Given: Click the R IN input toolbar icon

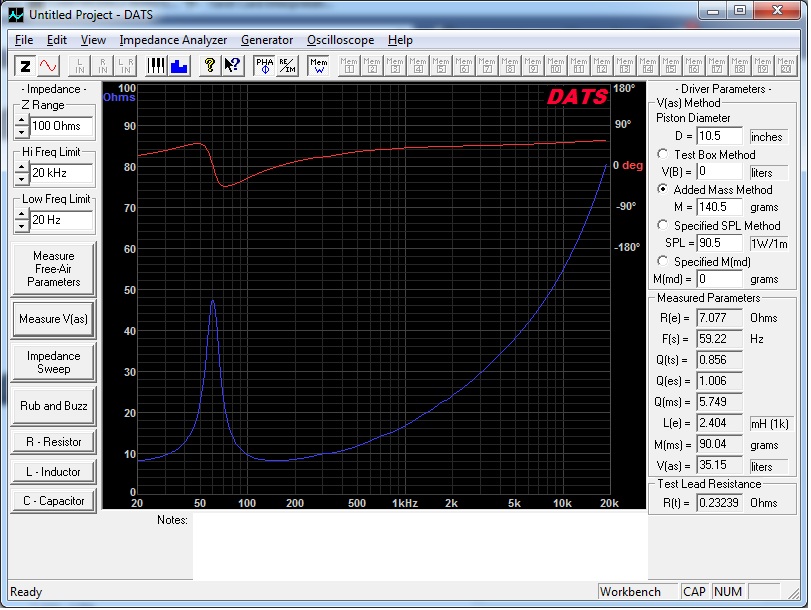Looking at the screenshot, I should [x=103, y=66].
